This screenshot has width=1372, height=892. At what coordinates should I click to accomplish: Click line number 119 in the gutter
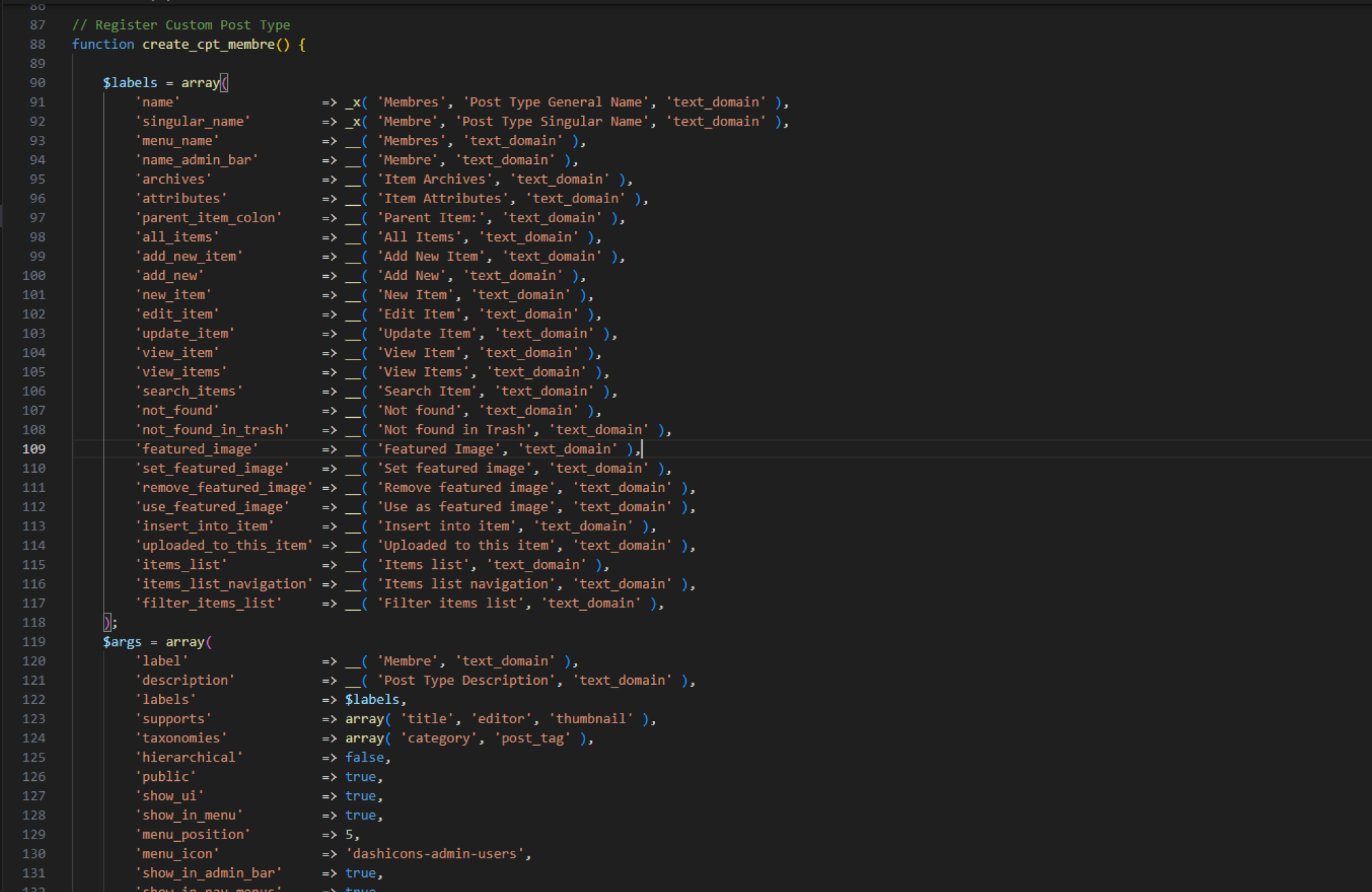(34, 642)
